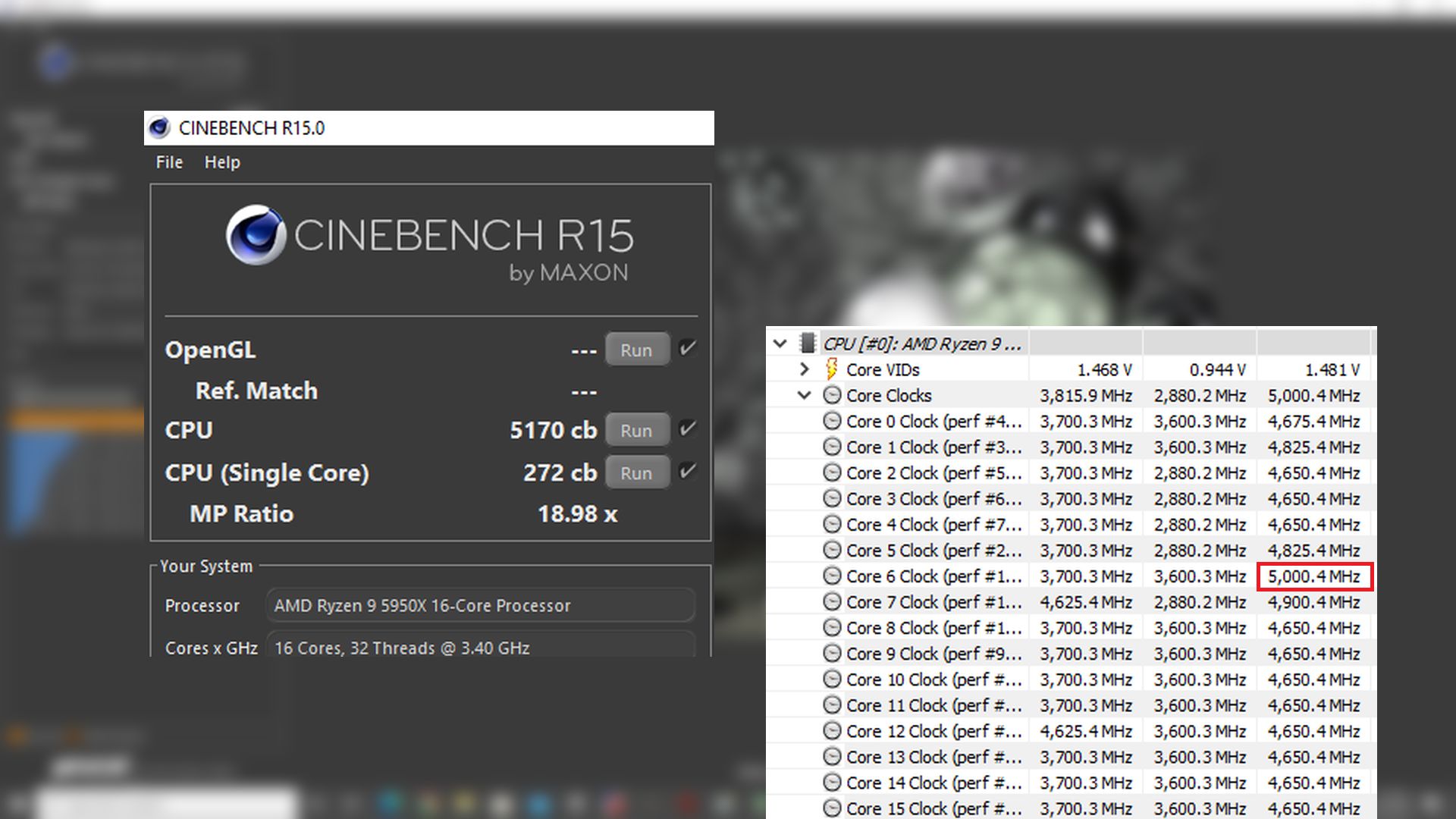The height and width of the screenshot is (819, 1456).
Task: Click the Core 1 Clock sensor icon
Action: click(x=832, y=447)
